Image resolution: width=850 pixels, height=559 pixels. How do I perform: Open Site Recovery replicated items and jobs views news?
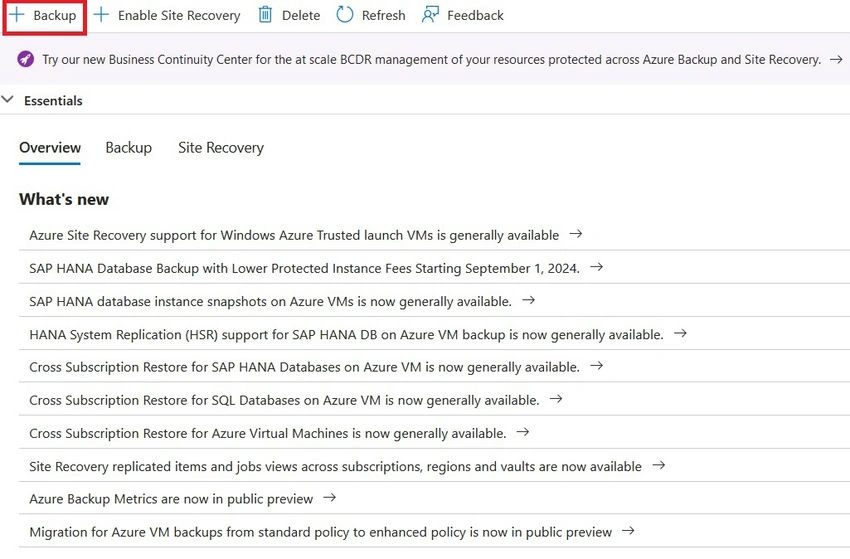point(336,466)
